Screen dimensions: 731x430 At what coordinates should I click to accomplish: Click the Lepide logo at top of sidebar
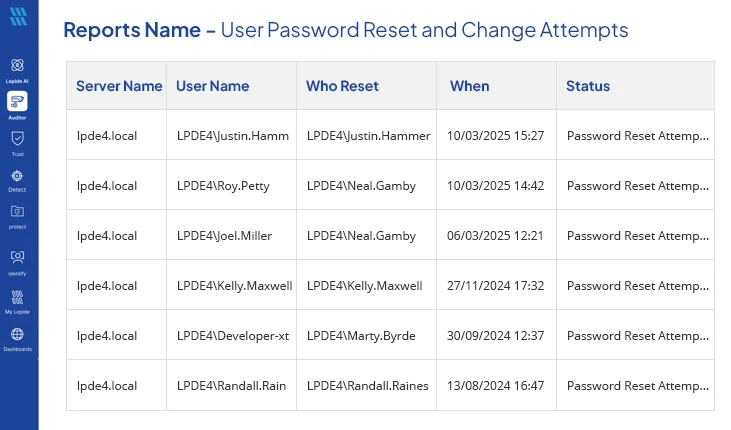[x=18, y=17]
